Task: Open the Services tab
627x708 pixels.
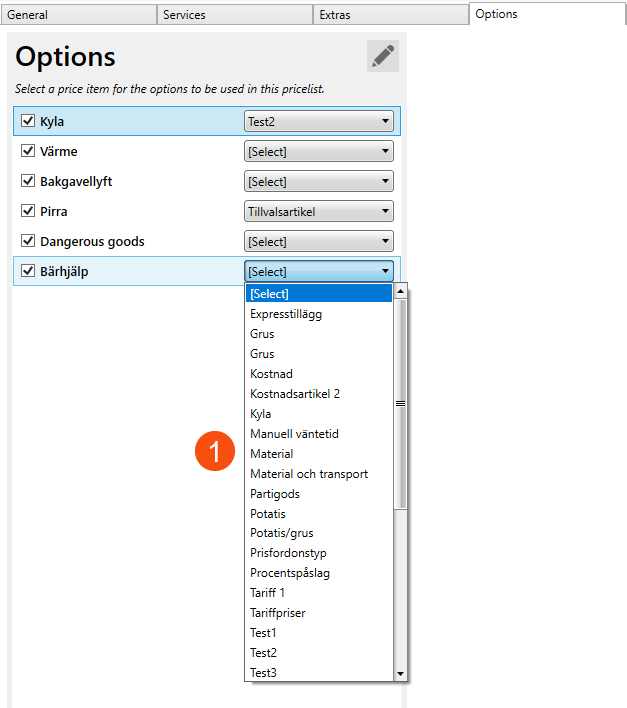Action: tap(234, 15)
